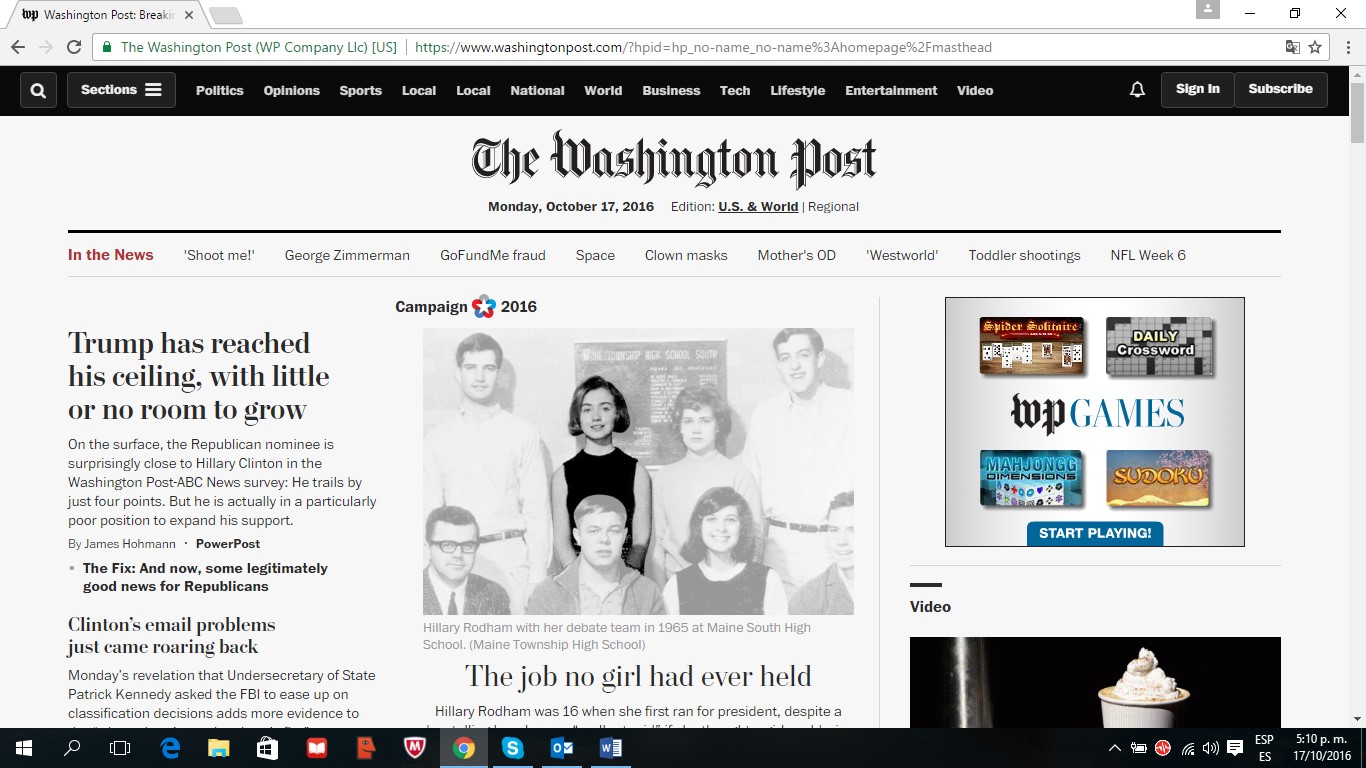Click the Spider Solitaire game icon

[x=1031, y=346]
